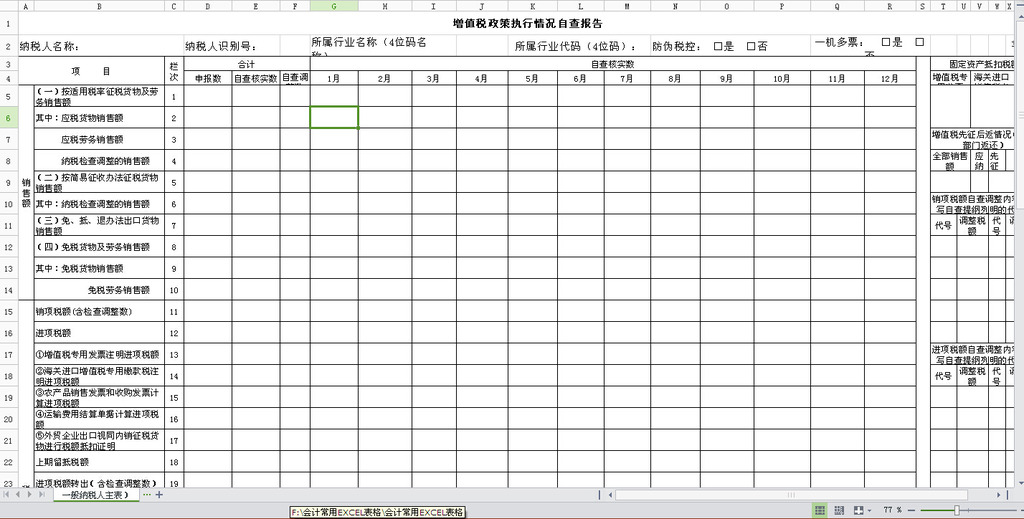Click the 全部销售额 cell in the right table
1024x519 pixels.
tap(950, 161)
